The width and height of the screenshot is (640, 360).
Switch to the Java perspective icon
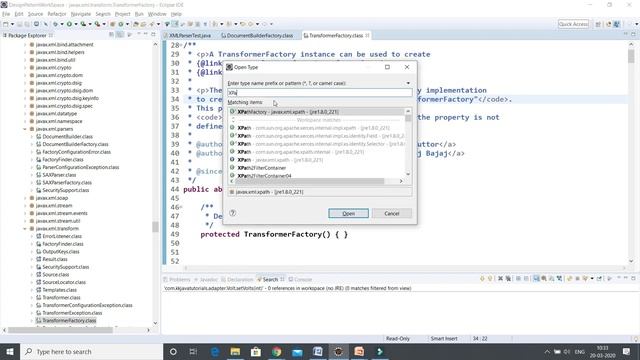pyautogui.click(x=617, y=24)
